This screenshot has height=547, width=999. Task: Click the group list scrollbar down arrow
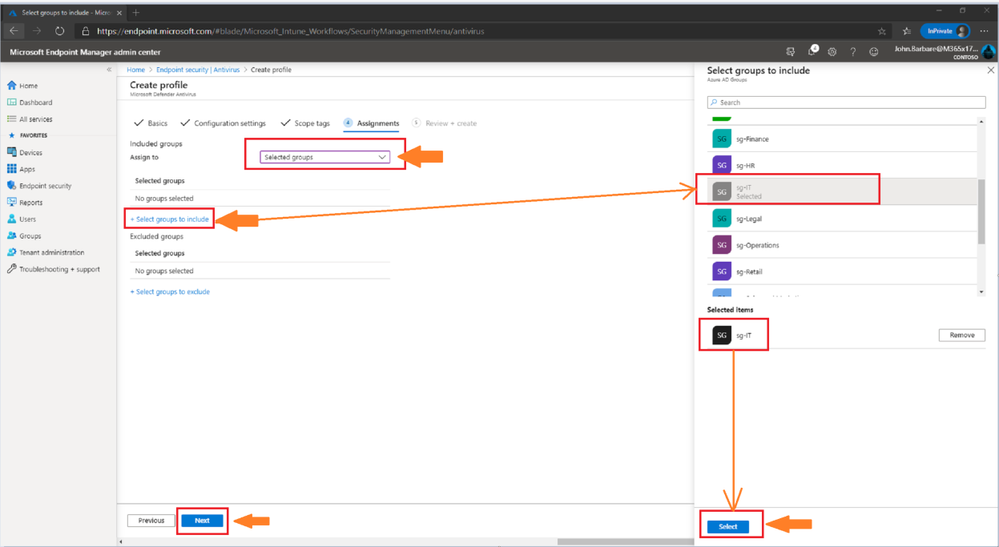click(x=981, y=292)
